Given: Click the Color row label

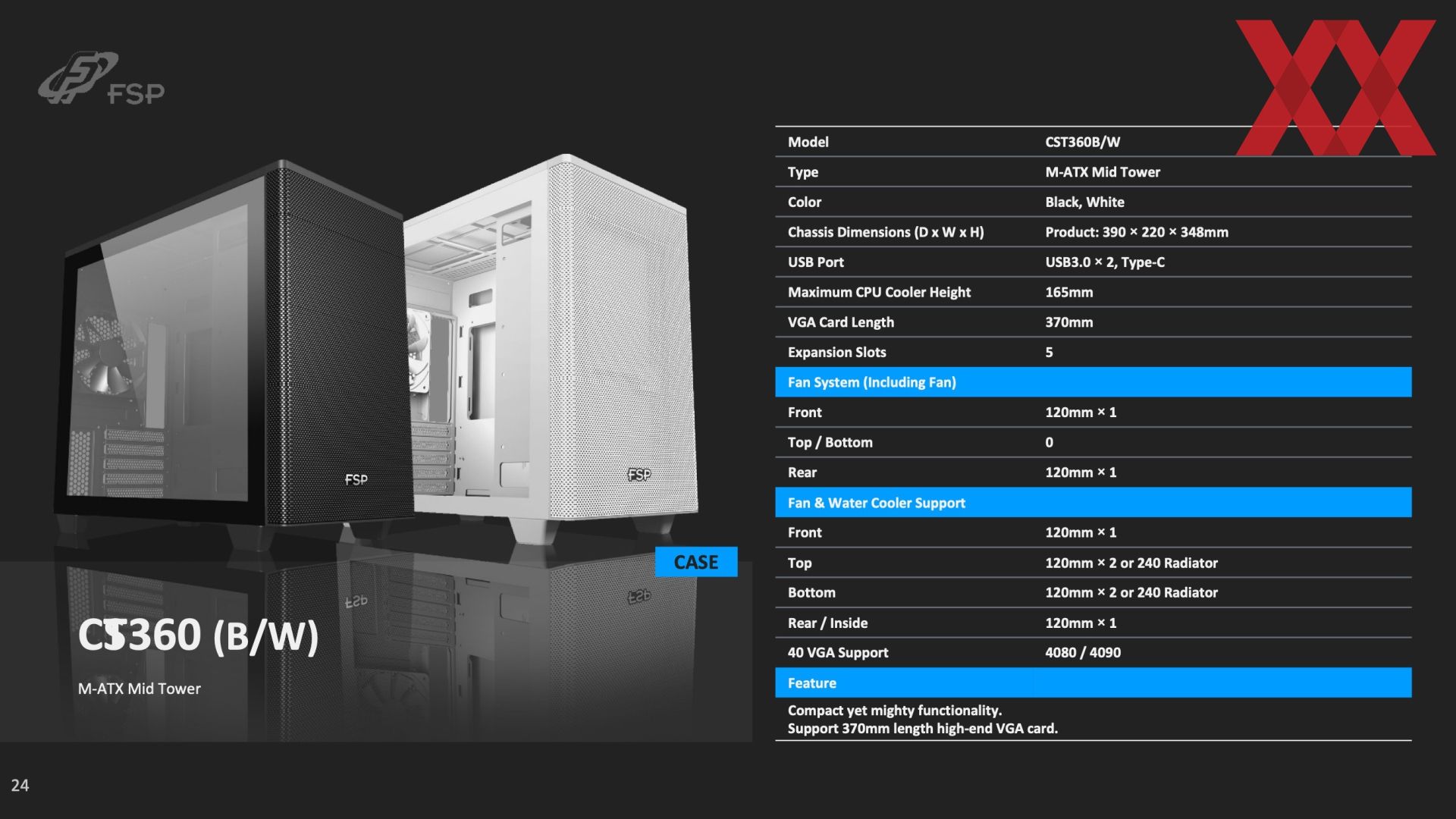Looking at the screenshot, I should tap(804, 202).
